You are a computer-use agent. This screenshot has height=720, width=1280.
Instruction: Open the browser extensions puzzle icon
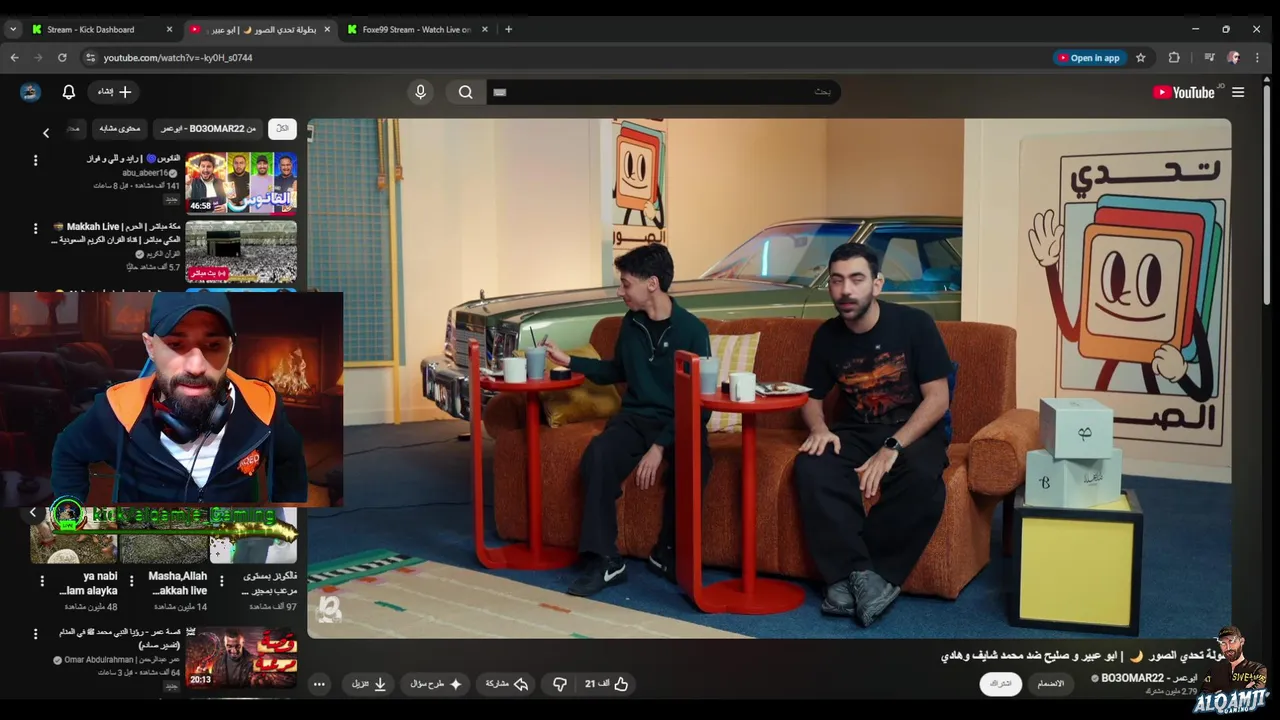[1174, 58]
